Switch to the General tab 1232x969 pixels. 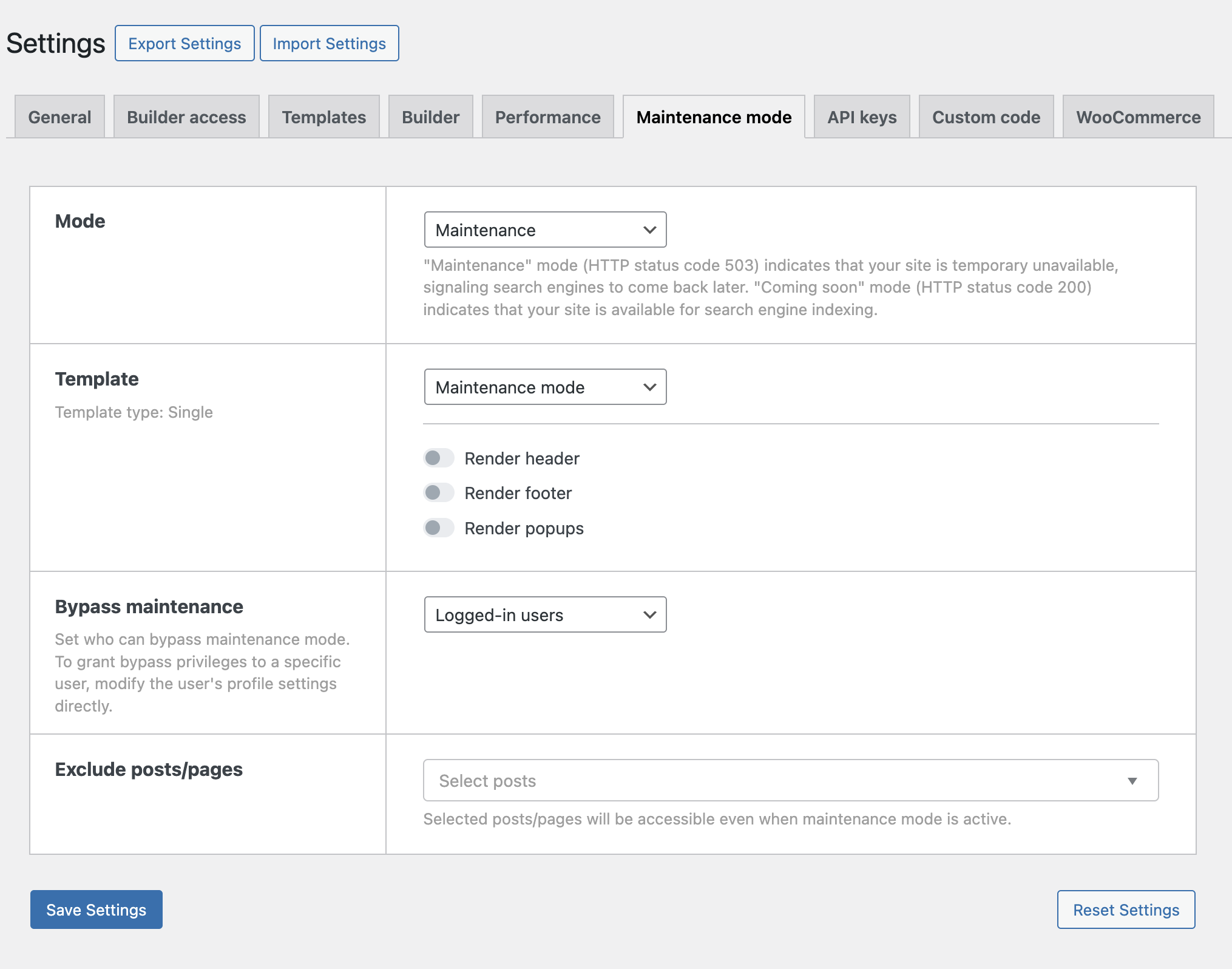click(x=59, y=117)
